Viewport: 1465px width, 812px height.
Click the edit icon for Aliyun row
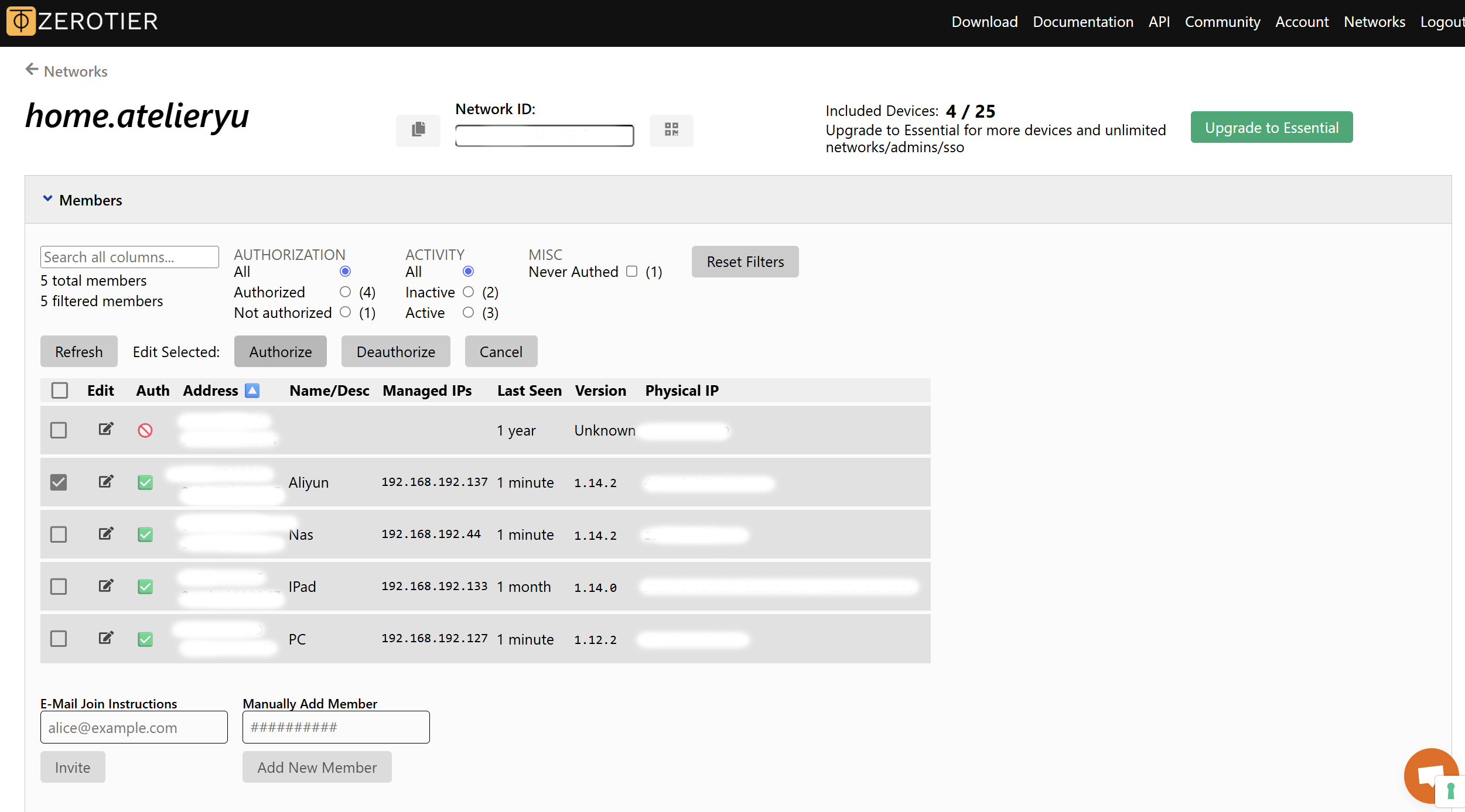[105, 482]
